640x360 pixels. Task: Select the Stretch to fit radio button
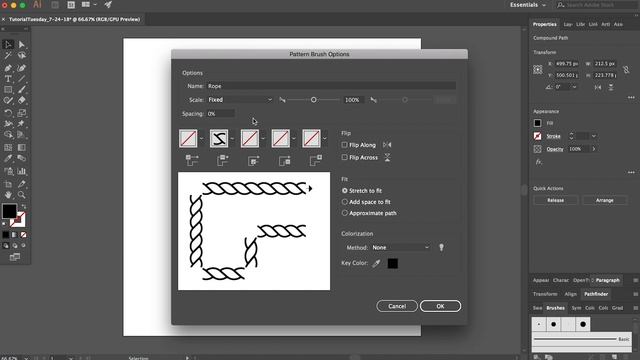[x=345, y=191]
